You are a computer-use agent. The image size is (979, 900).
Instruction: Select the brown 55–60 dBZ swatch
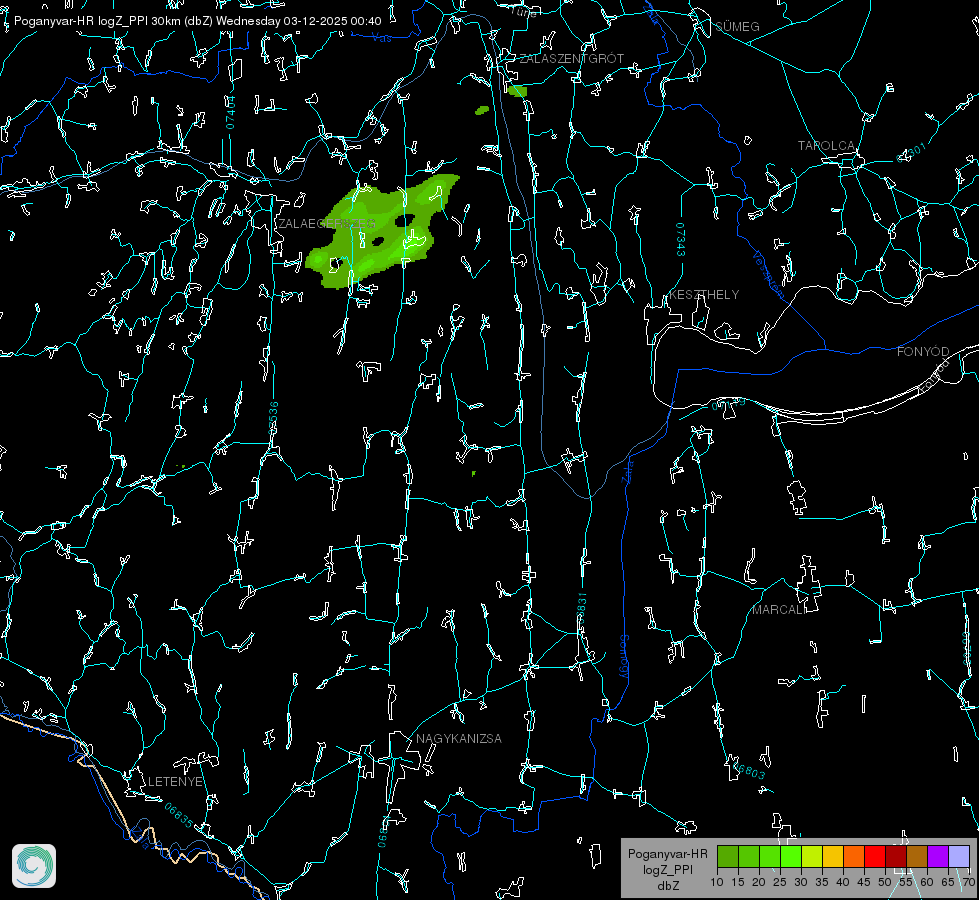point(917,856)
